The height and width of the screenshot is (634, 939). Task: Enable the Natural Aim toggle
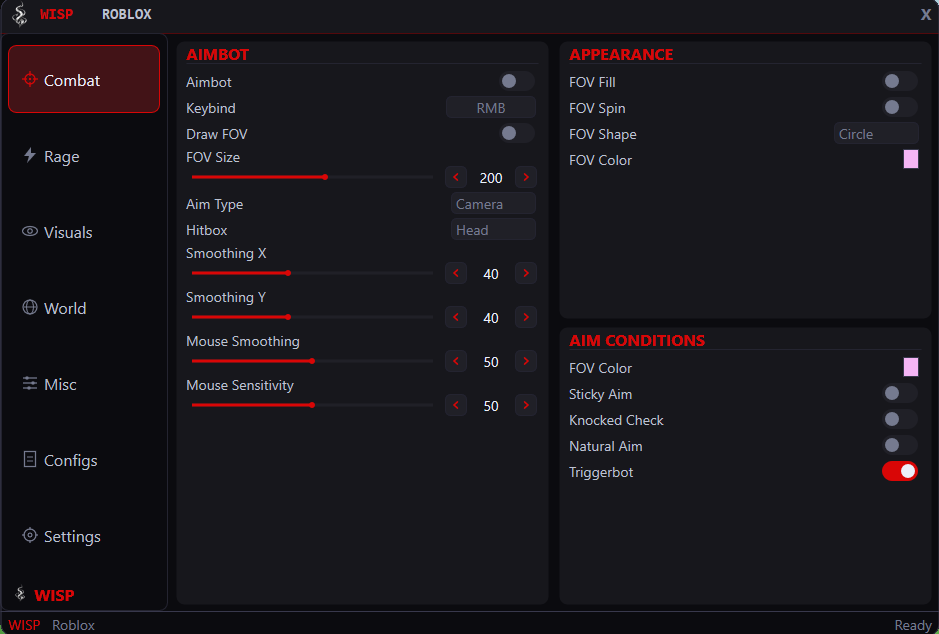(899, 445)
